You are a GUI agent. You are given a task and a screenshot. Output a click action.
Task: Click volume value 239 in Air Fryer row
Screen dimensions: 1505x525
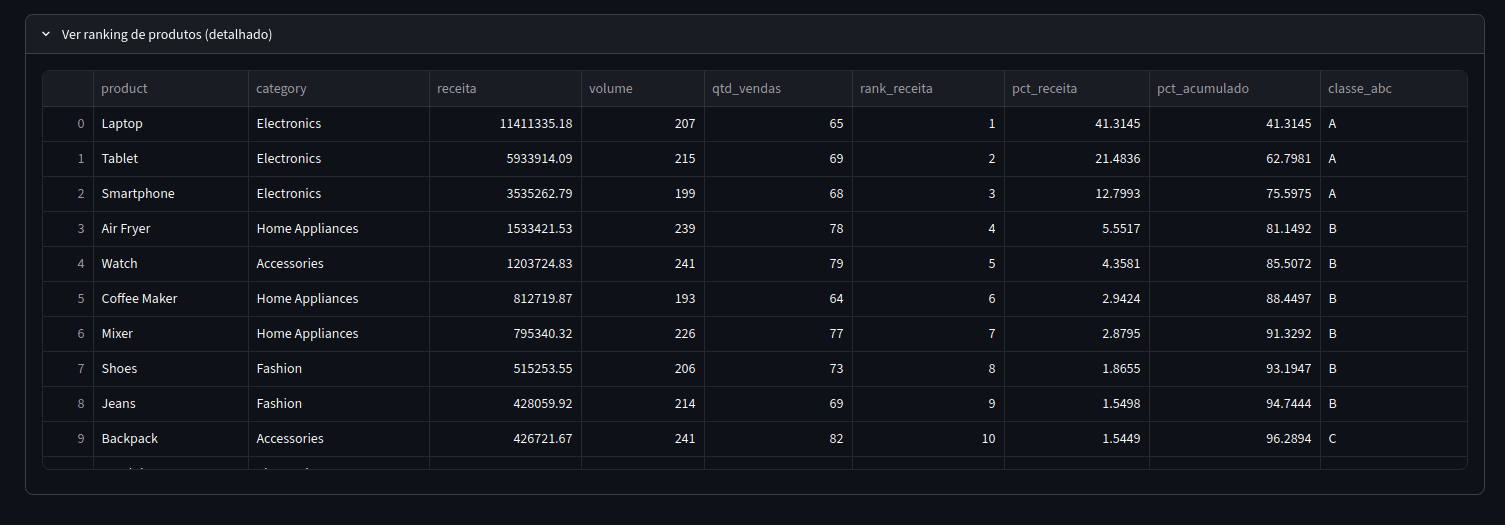point(642,229)
